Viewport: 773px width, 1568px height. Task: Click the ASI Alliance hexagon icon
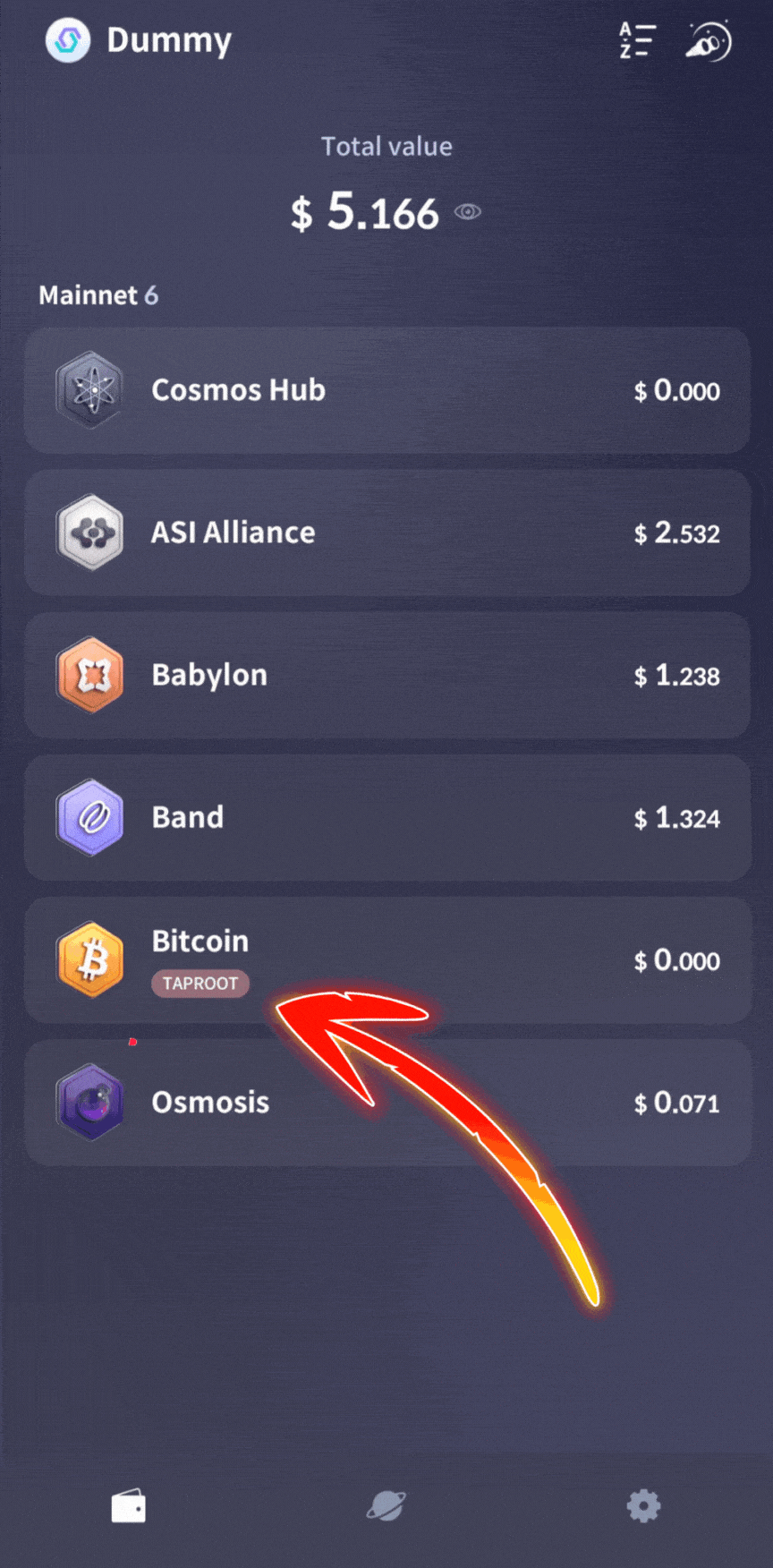(90, 533)
